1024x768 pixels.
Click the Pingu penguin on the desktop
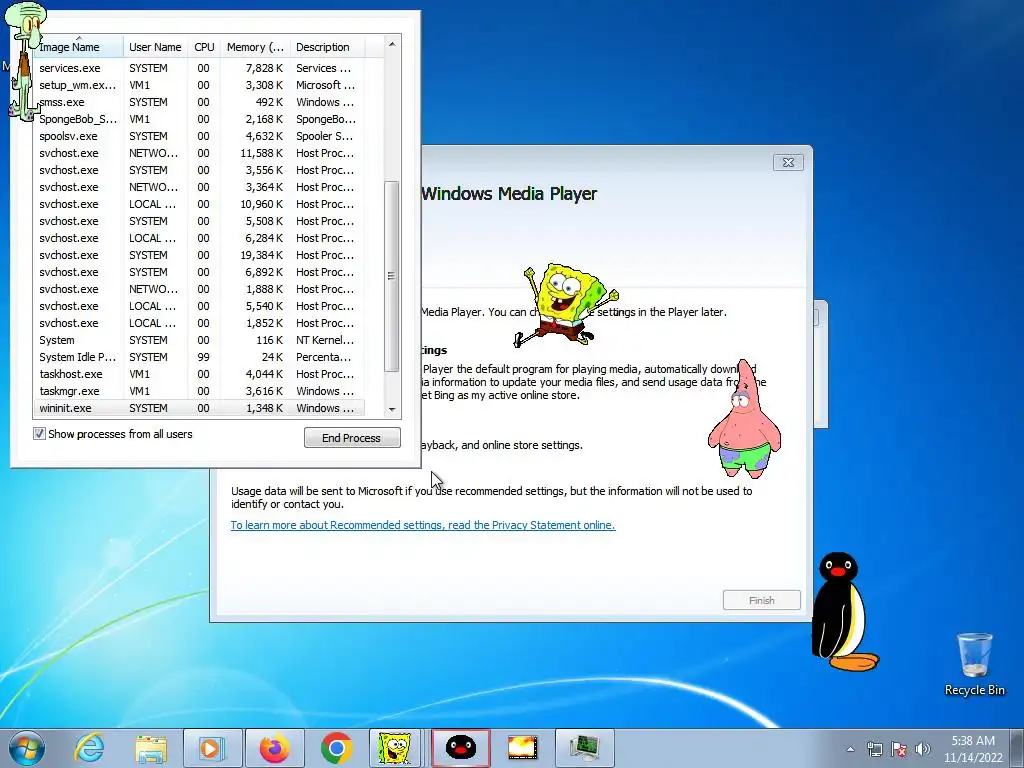tap(844, 612)
